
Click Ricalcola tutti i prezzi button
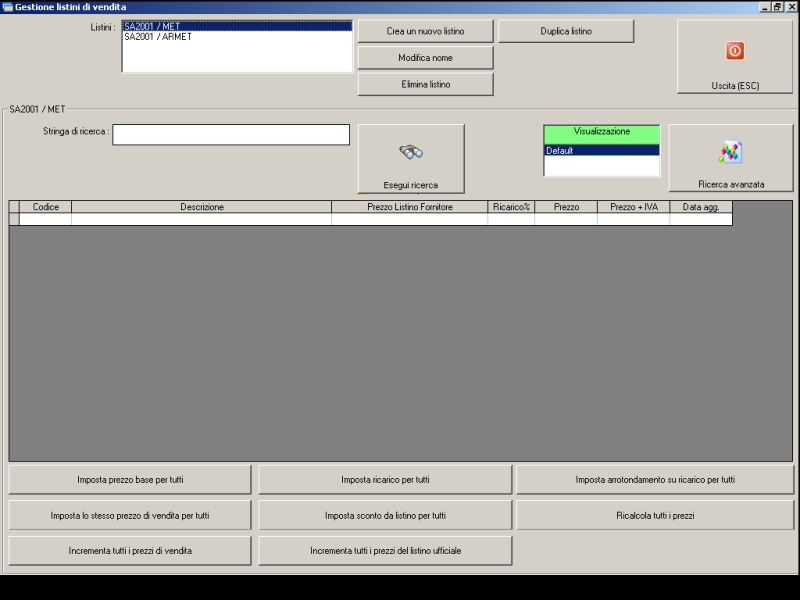pos(655,515)
